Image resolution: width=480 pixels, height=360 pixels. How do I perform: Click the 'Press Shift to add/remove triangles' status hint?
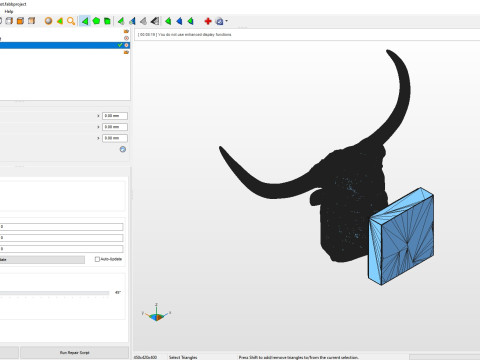299,357
